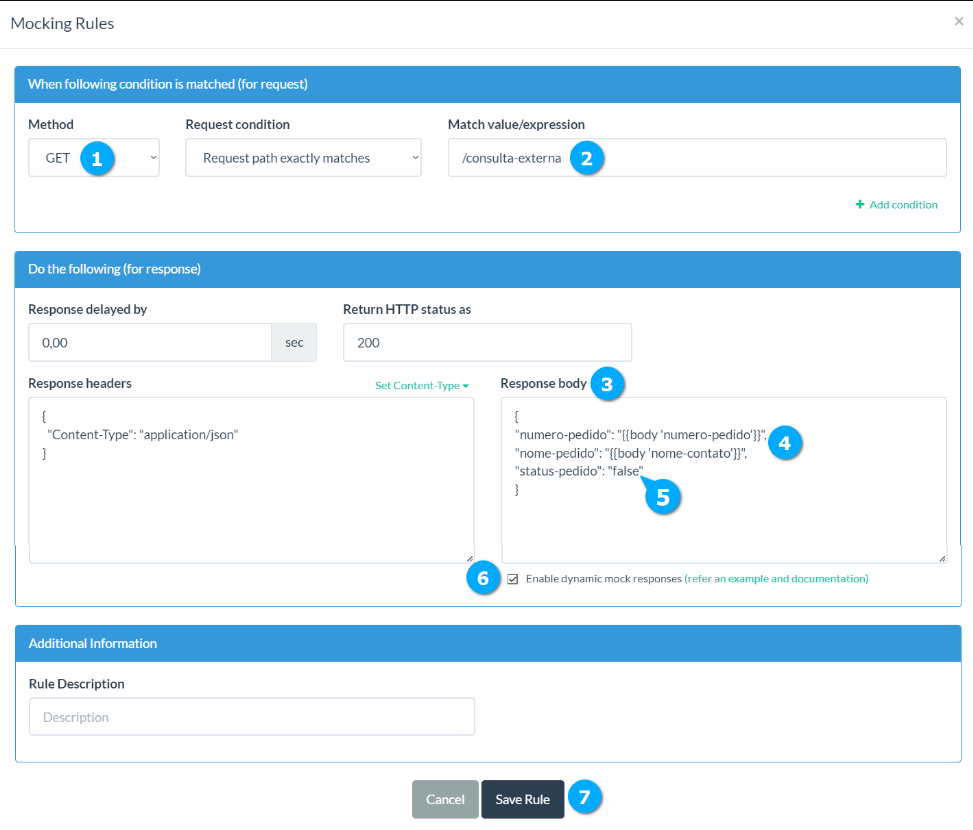This screenshot has width=973, height=830.
Task: Click the Rule Description input field
Action: point(252,717)
